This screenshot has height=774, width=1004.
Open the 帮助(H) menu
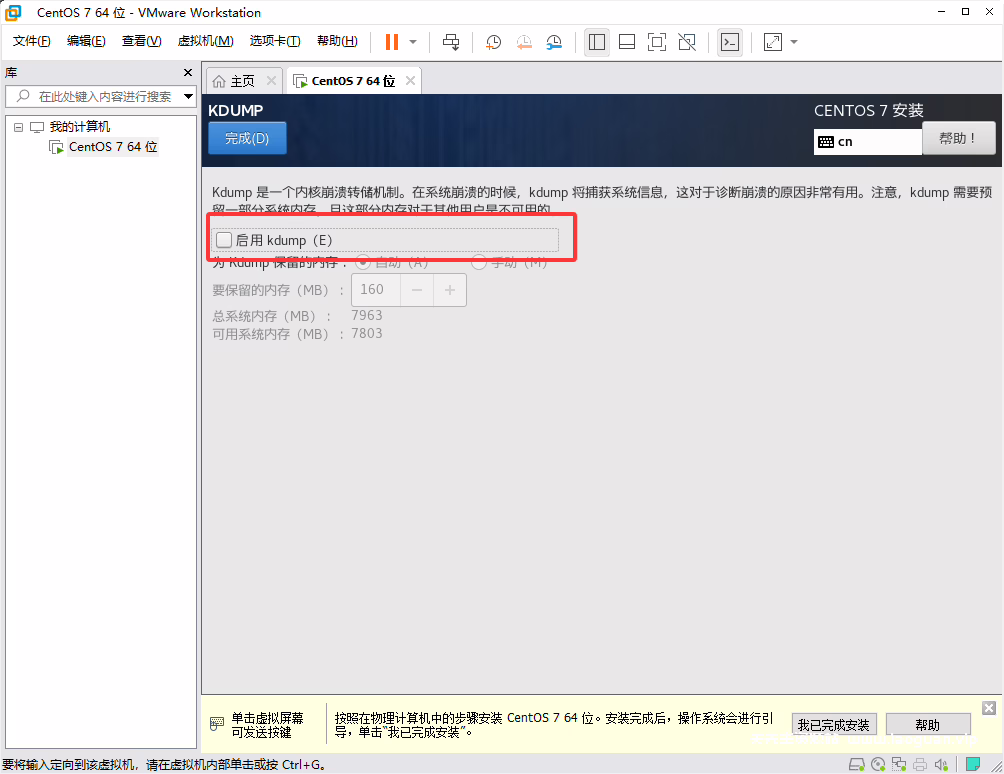pos(337,41)
